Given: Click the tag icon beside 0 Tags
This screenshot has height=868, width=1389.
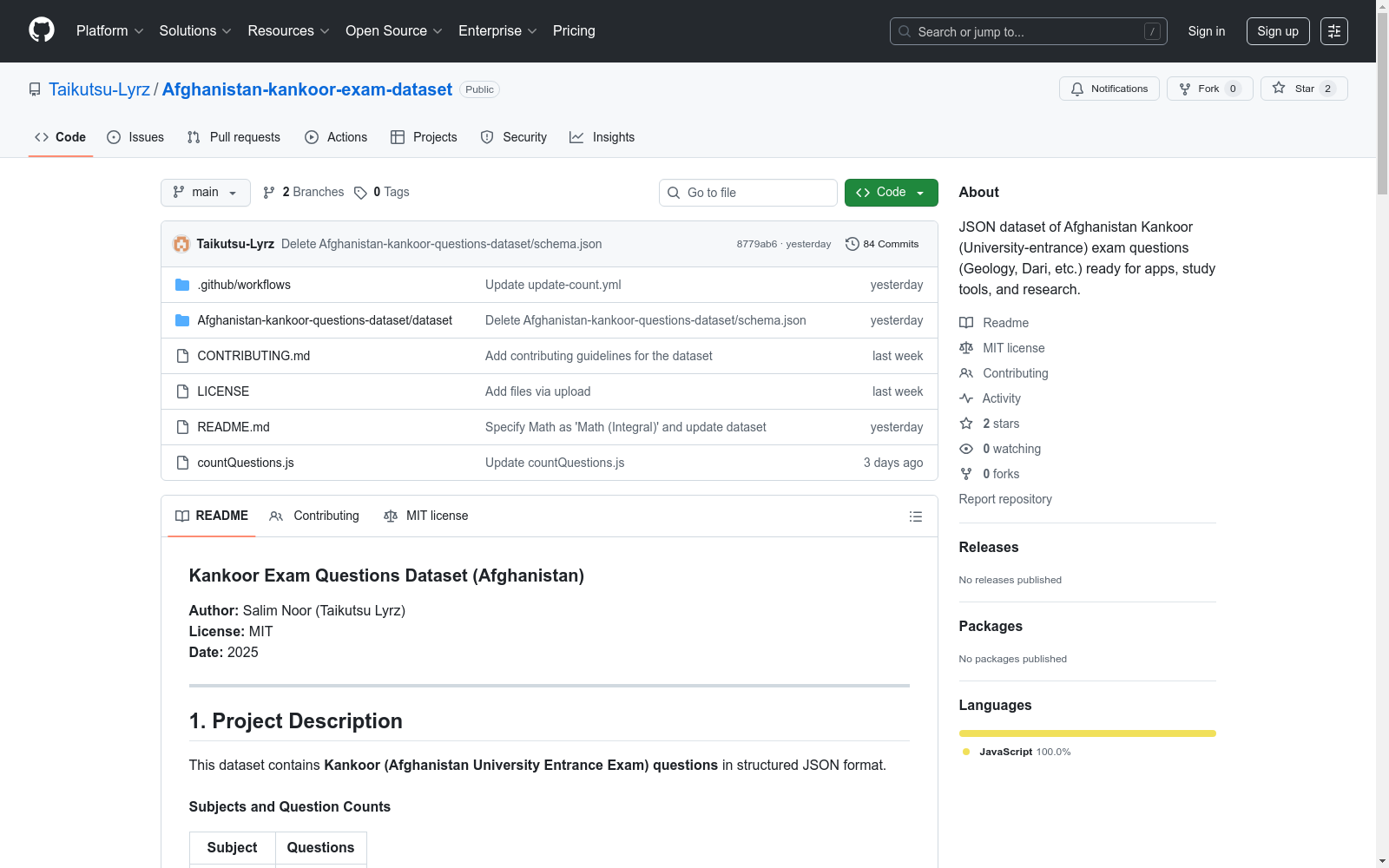Looking at the screenshot, I should [x=360, y=193].
